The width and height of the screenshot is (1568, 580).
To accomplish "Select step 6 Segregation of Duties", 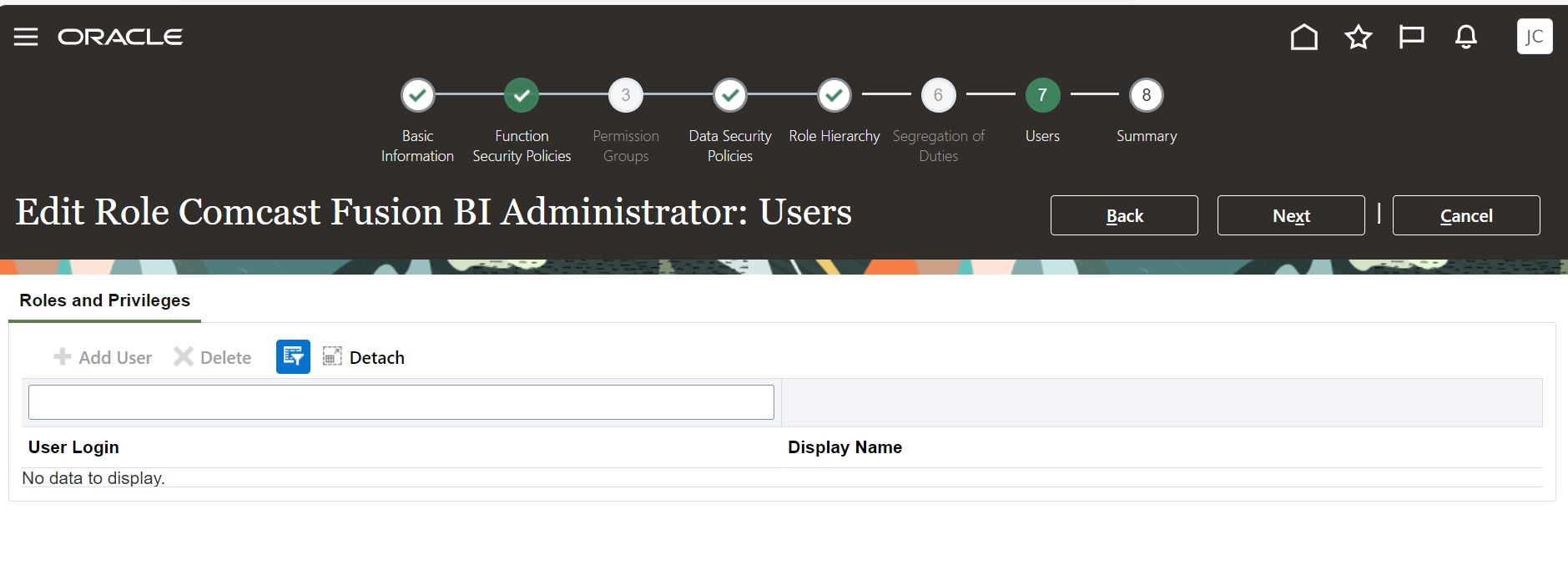I will [x=938, y=95].
